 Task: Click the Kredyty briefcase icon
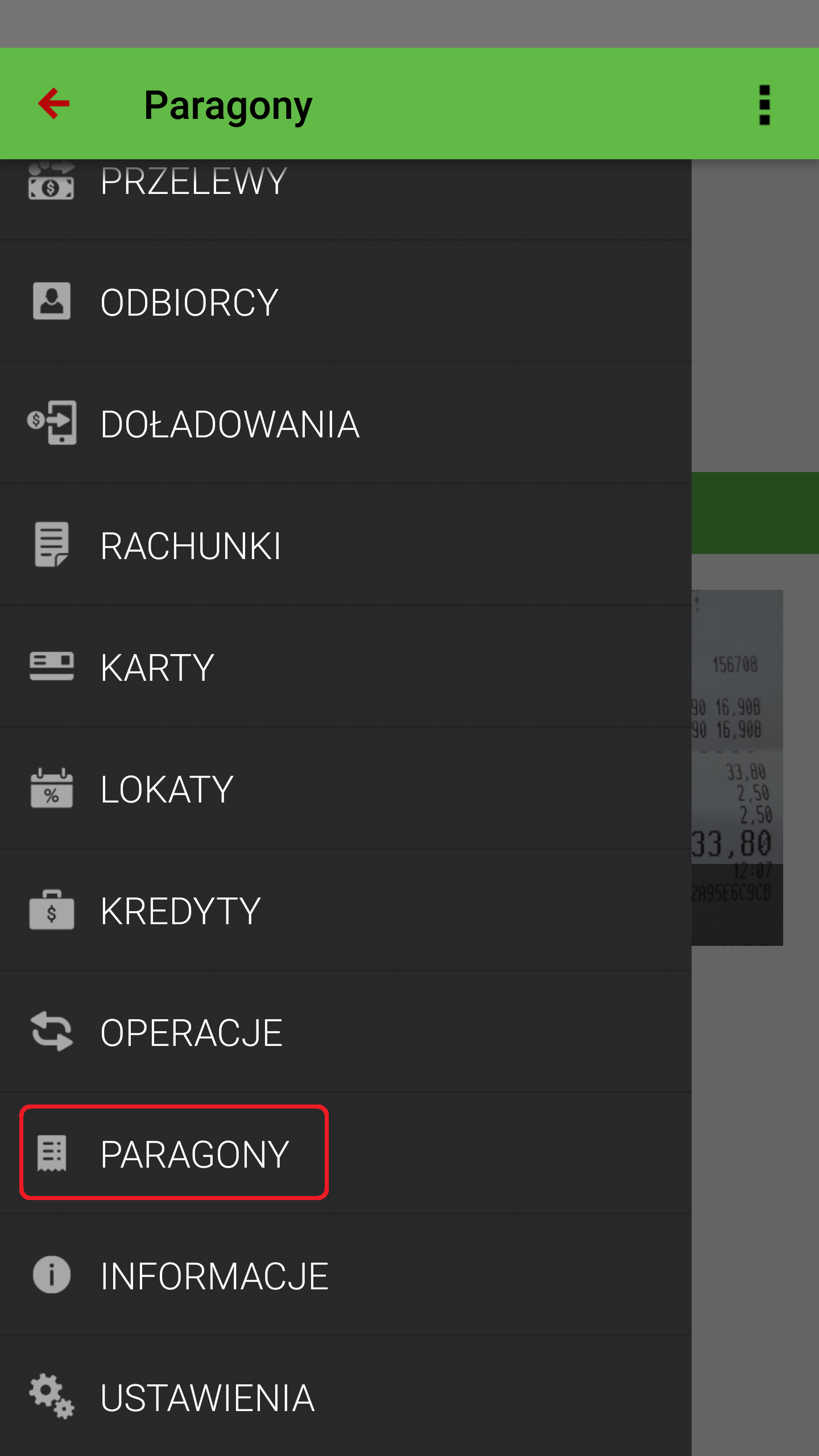(x=52, y=909)
